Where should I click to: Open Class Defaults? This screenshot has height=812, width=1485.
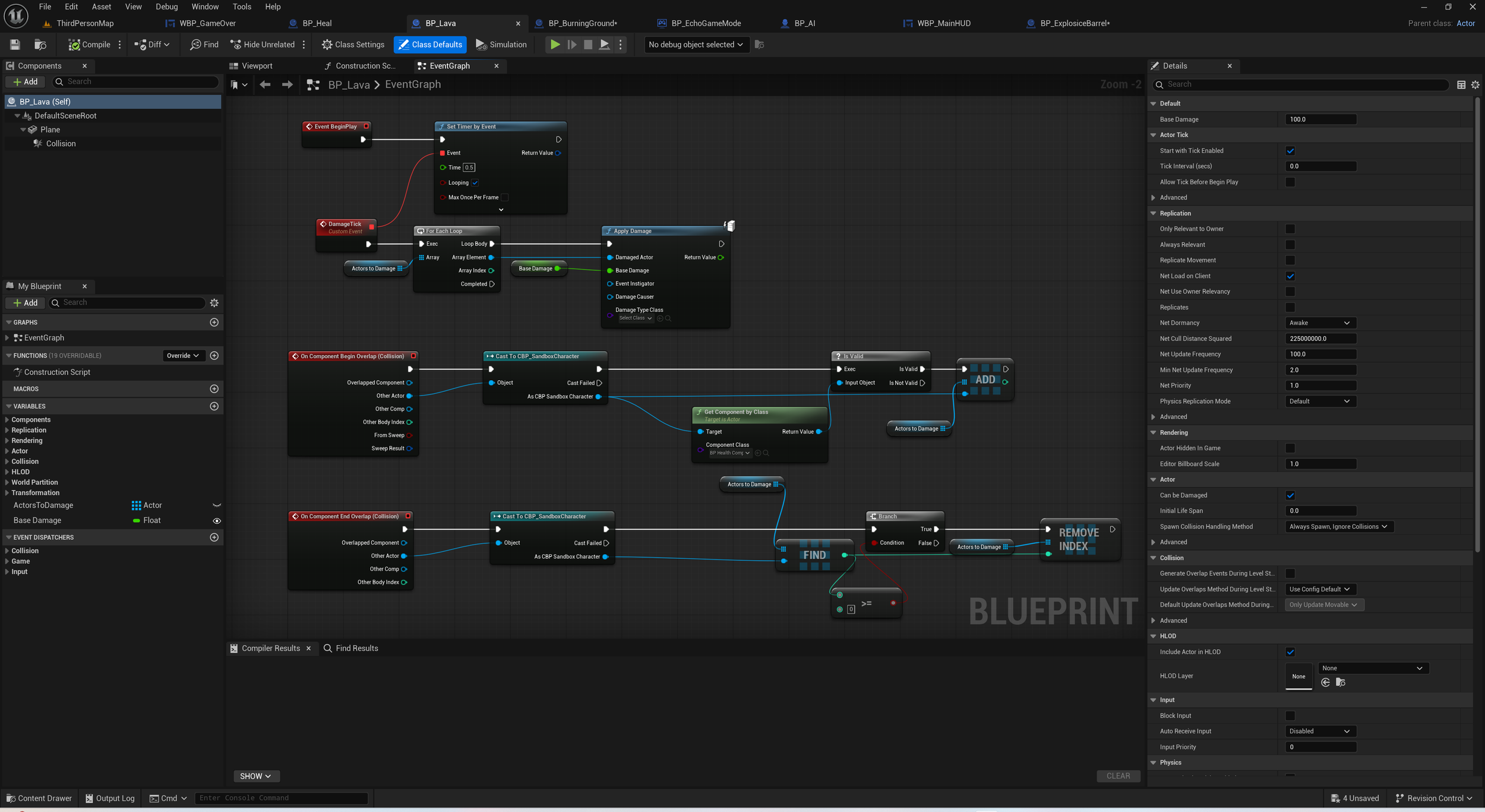coord(430,45)
